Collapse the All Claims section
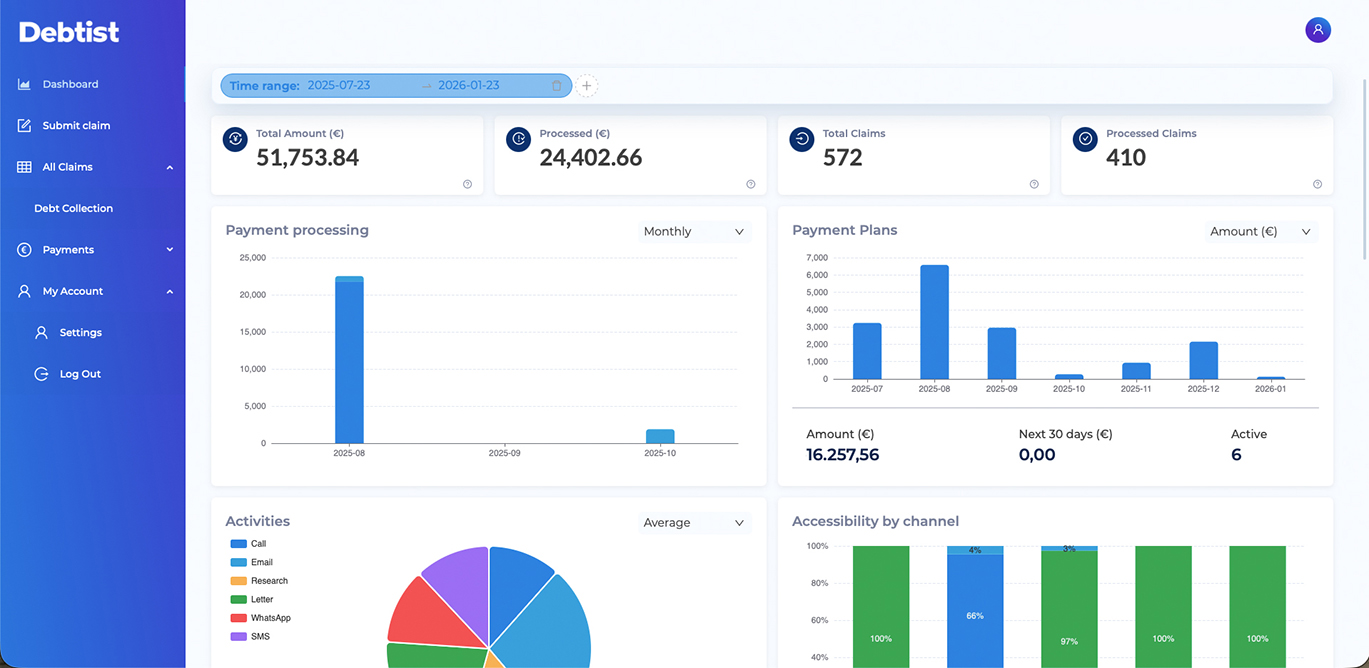The image size is (1369, 668). 170,166
